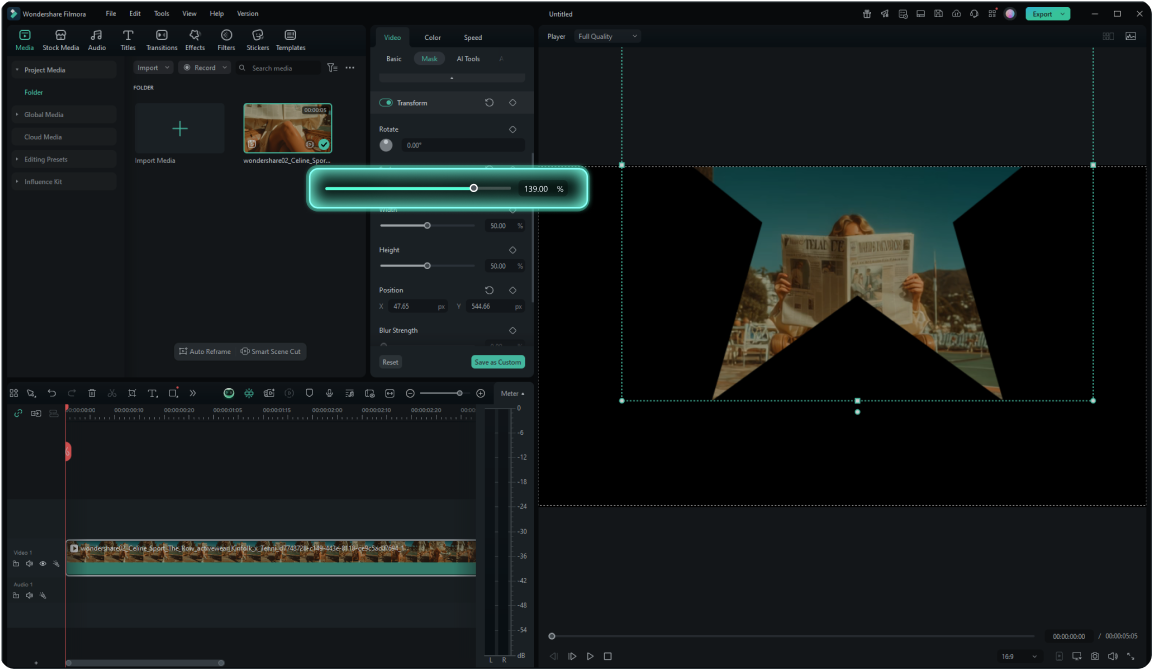The image size is (1152, 669).
Task: Open the user account avatar
Action: [1010, 14]
